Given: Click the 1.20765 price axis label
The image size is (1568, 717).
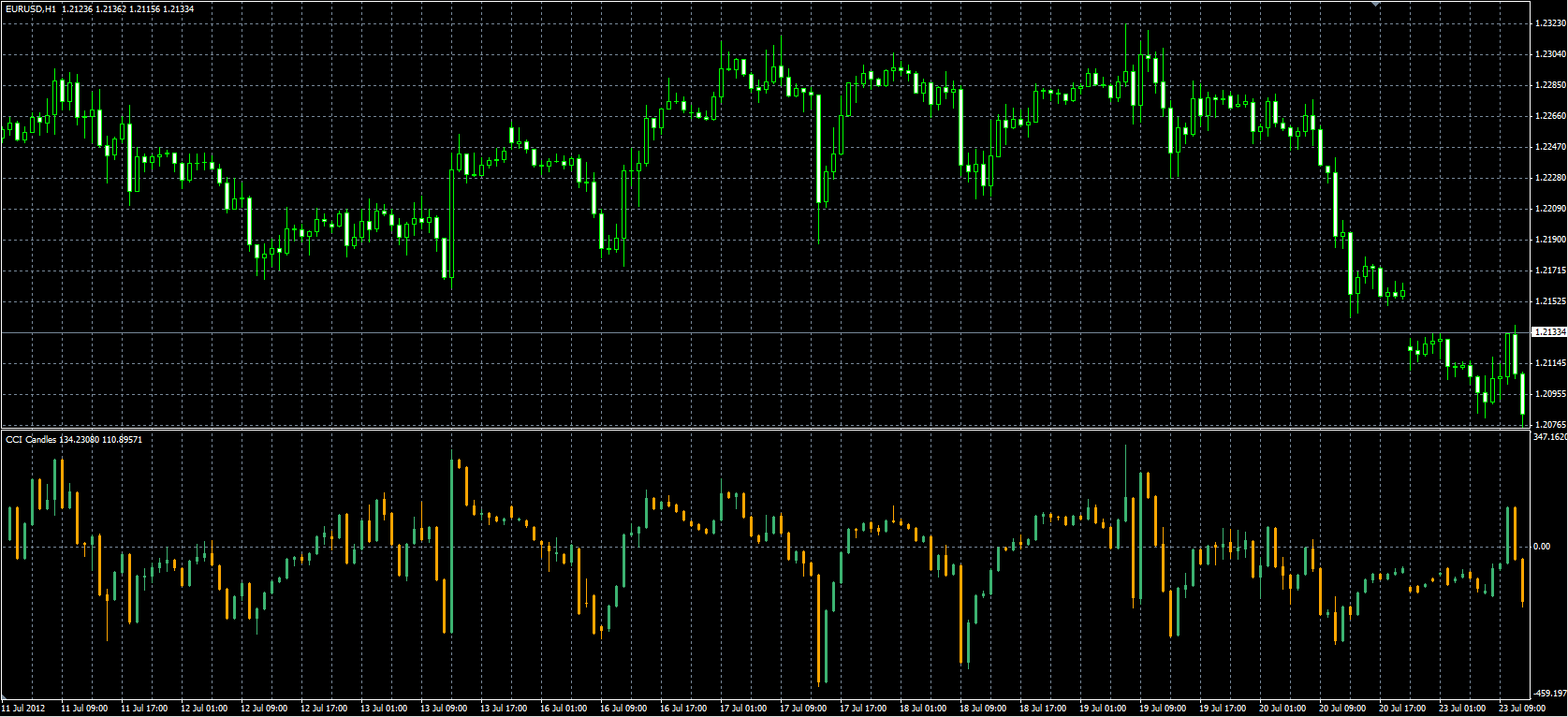Looking at the screenshot, I should point(1551,425).
